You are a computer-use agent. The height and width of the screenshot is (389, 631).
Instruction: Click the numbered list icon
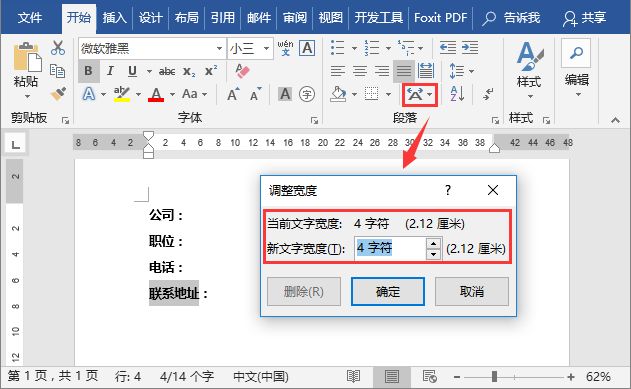371,47
